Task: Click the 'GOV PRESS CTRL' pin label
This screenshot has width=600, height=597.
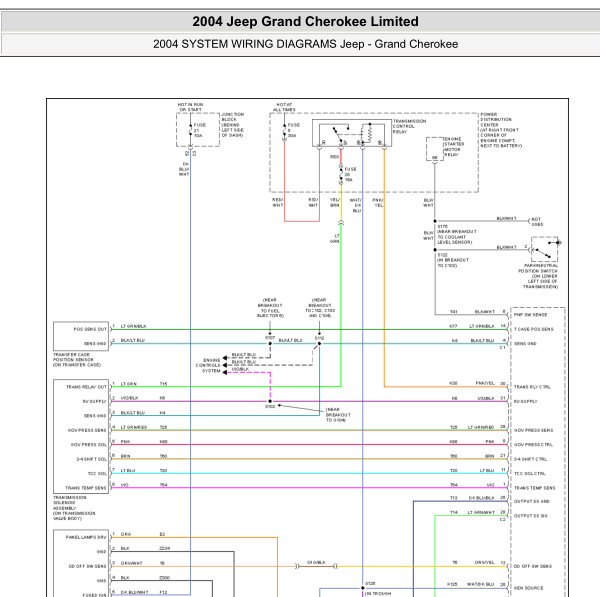Action: pyautogui.click(x=533, y=445)
